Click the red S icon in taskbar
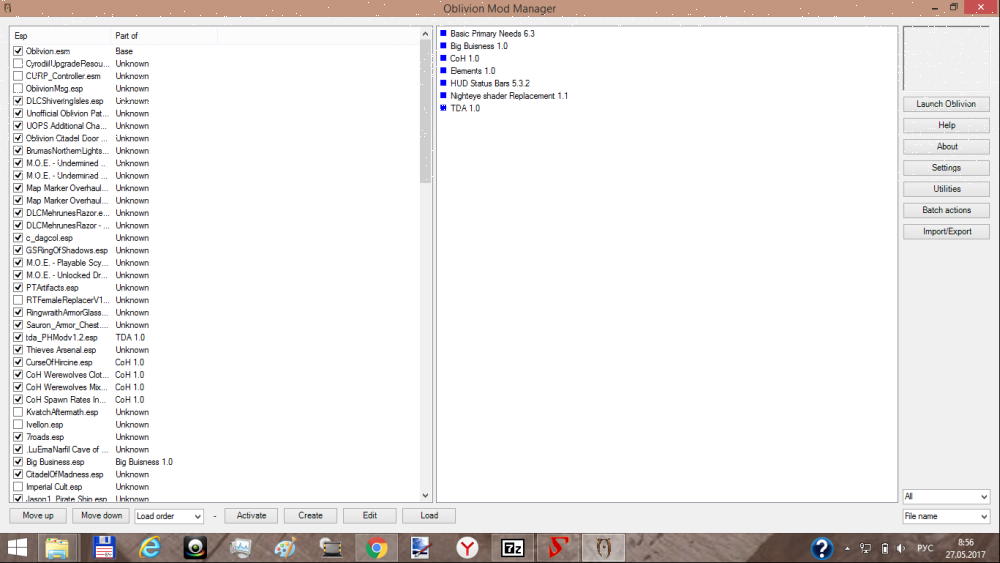 pyautogui.click(x=558, y=548)
